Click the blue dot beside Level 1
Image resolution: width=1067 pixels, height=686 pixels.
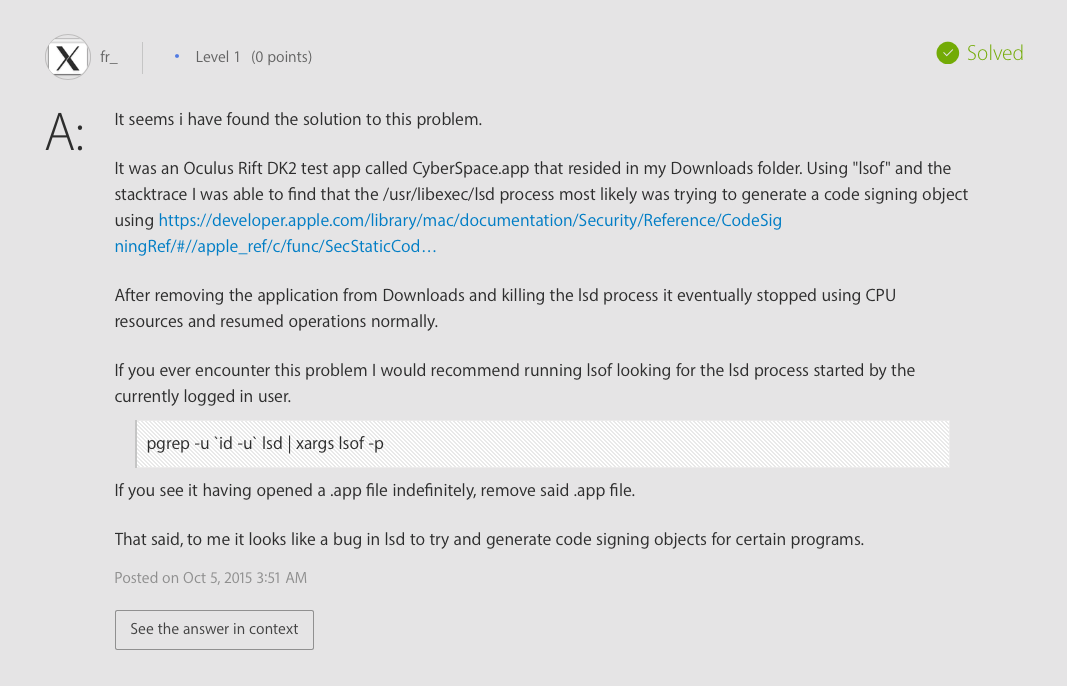[177, 57]
